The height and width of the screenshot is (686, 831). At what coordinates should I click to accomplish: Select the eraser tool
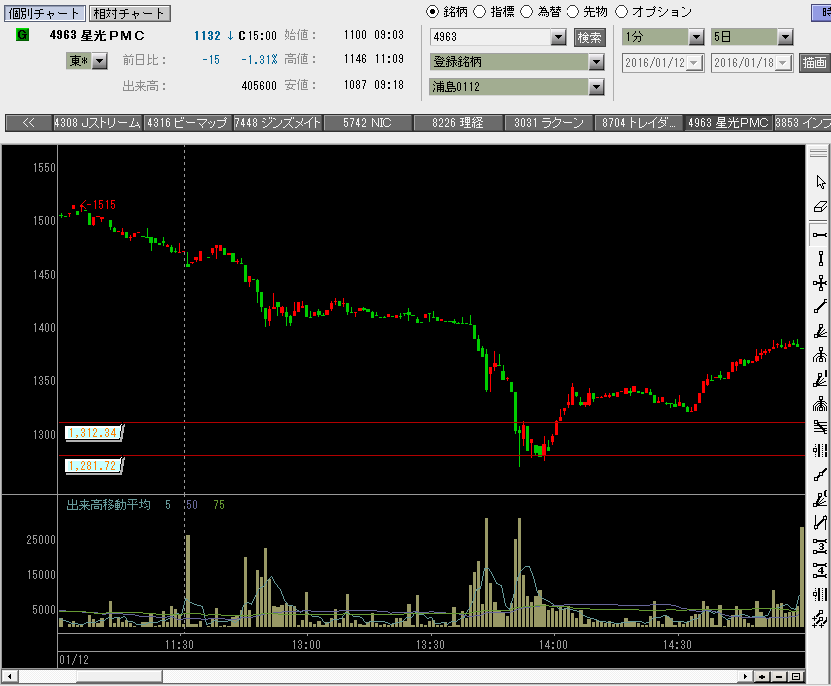click(820, 207)
